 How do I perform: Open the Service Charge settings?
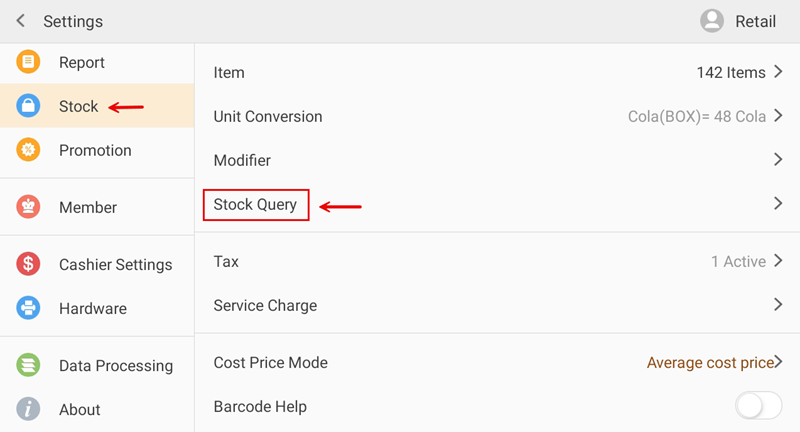click(265, 305)
